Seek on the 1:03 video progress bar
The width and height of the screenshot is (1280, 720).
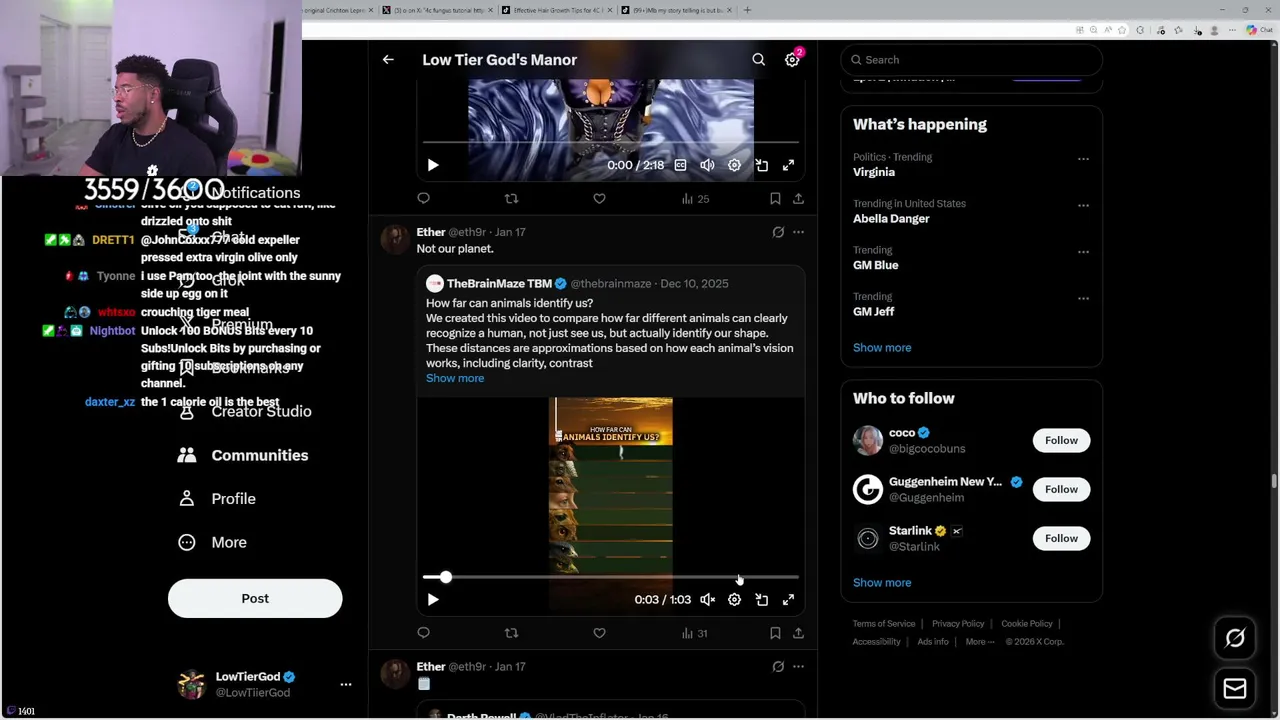(x=611, y=577)
